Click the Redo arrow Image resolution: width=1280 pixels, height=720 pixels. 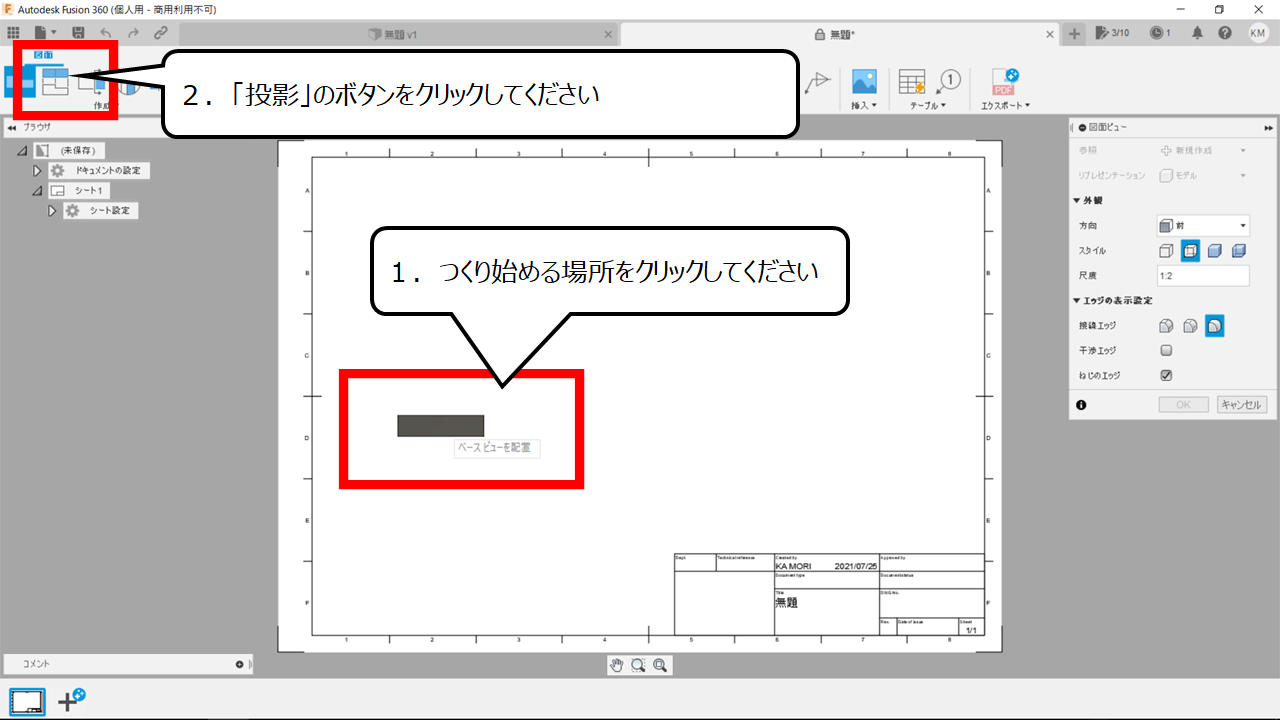click(x=133, y=33)
